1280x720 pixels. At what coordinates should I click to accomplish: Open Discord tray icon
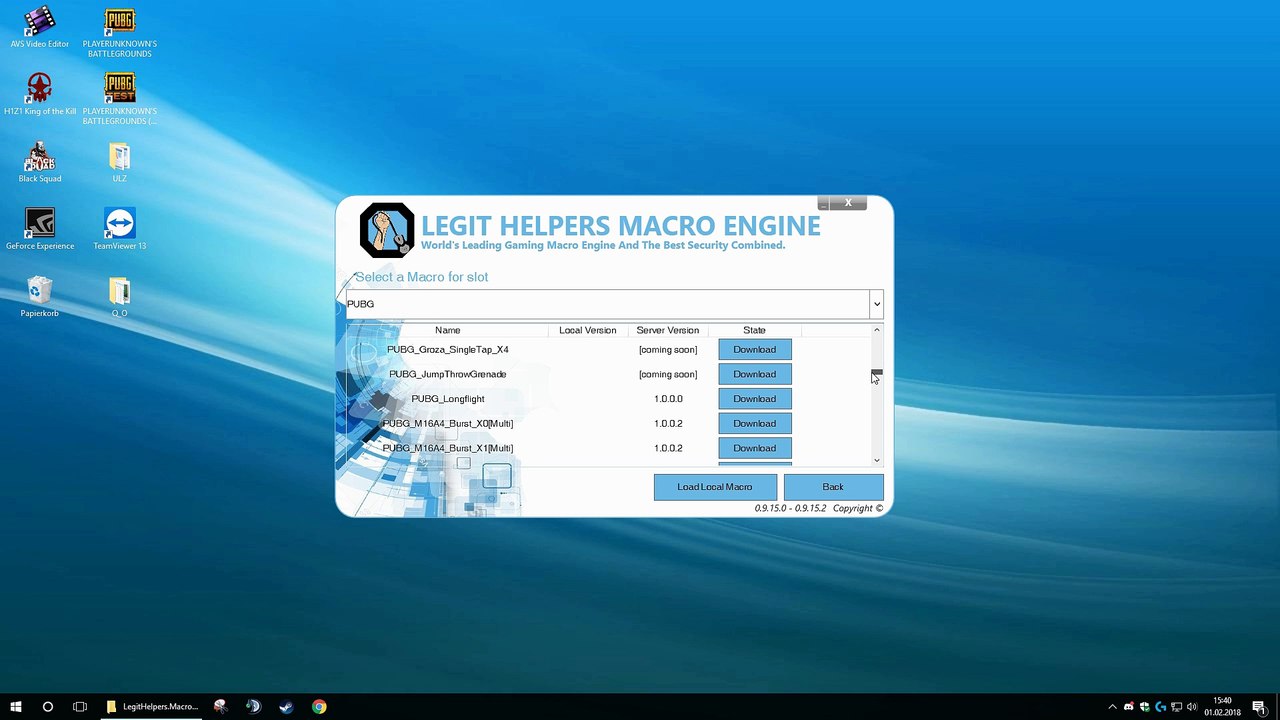pos(1129,707)
